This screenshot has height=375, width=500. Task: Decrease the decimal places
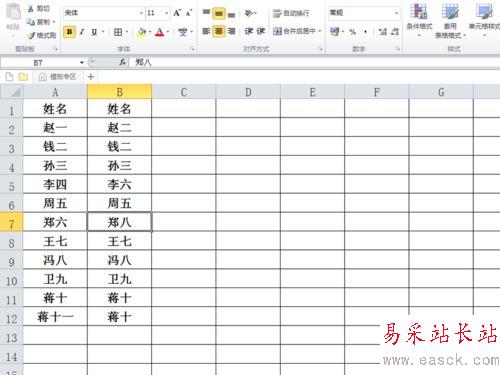395,32
